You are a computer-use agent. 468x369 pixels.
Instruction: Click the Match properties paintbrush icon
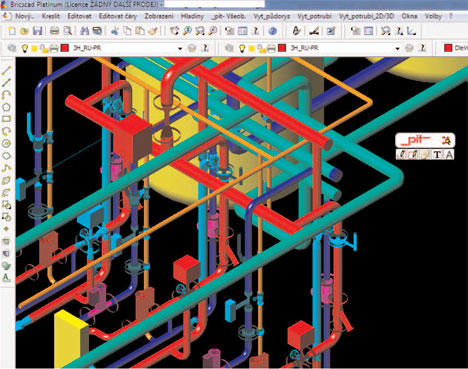tap(153, 31)
